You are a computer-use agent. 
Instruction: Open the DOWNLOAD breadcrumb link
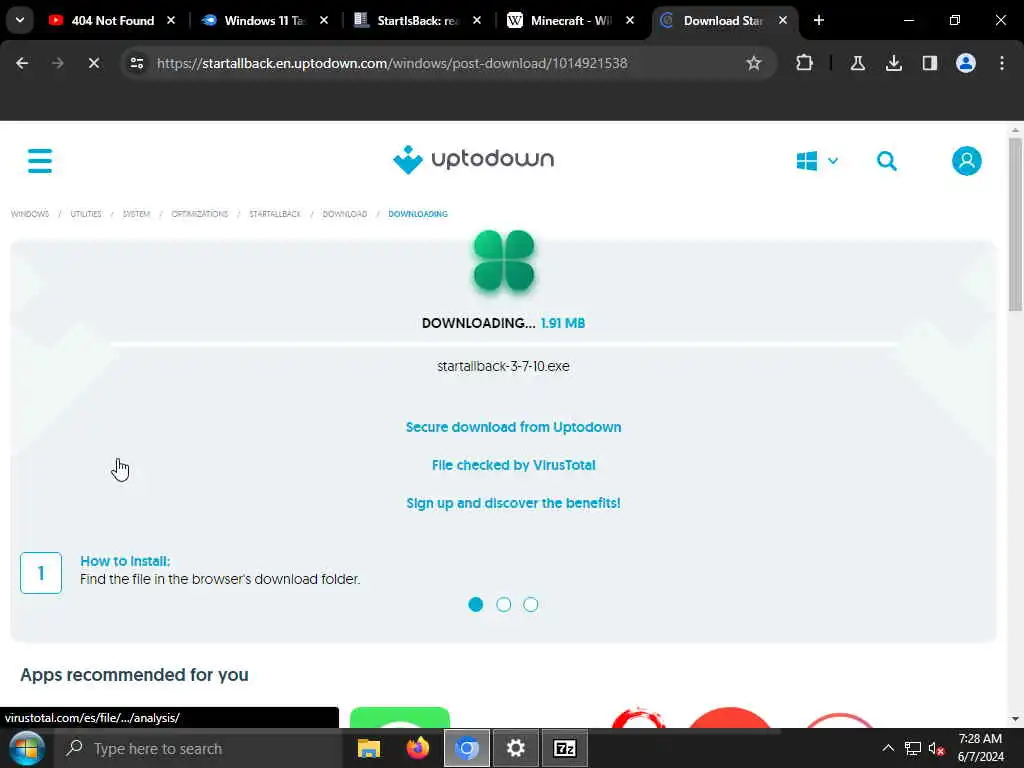click(x=345, y=214)
